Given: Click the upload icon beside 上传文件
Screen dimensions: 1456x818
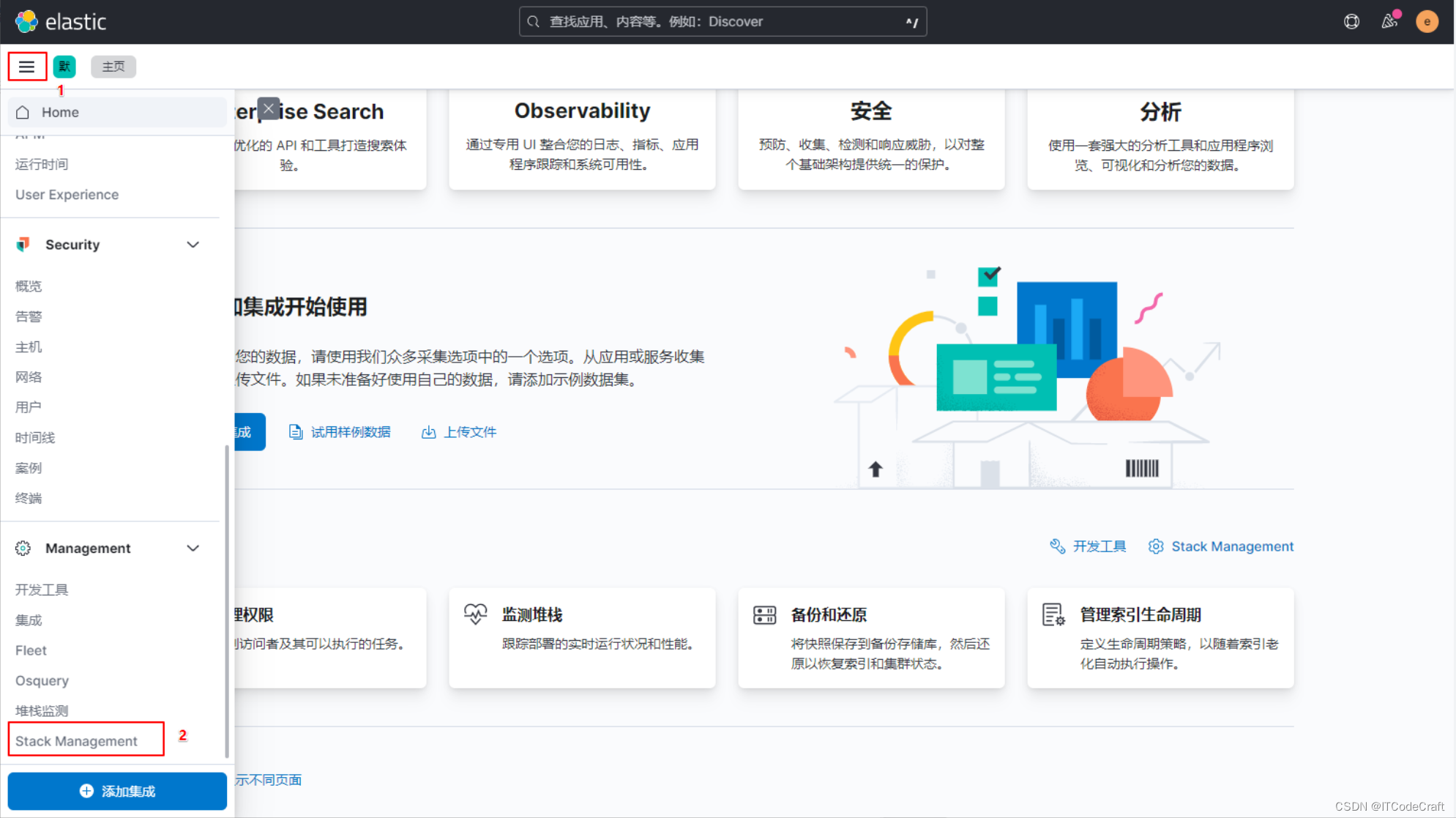Looking at the screenshot, I should [429, 432].
